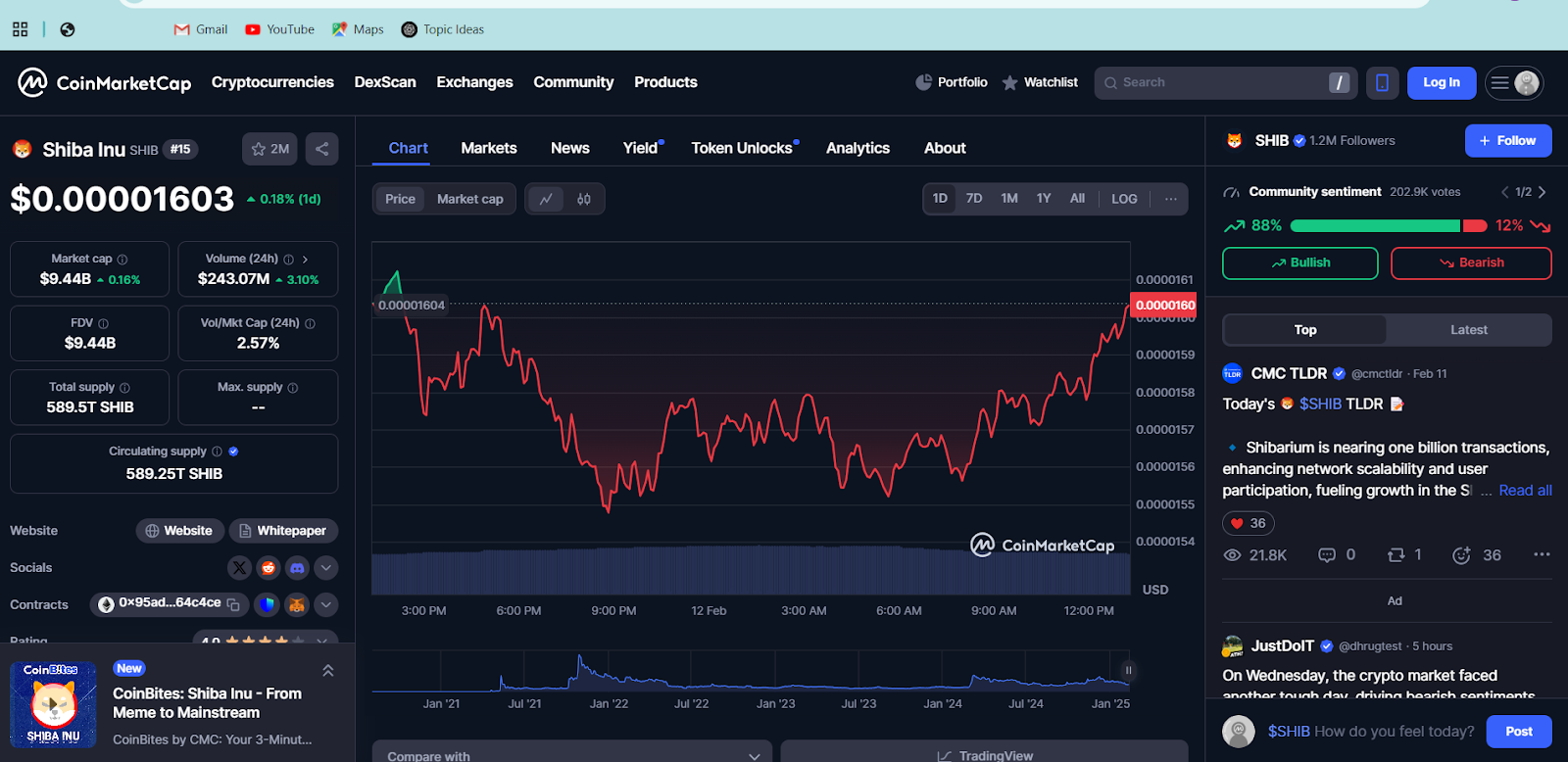Click the pause handle on the timeline range slider

(x=1128, y=671)
